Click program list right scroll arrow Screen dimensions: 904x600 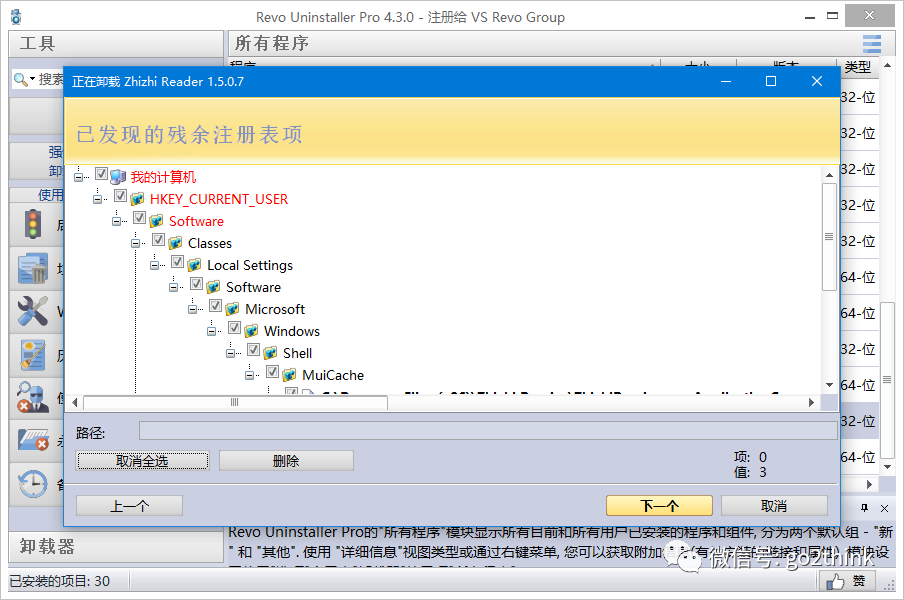(869, 484)
